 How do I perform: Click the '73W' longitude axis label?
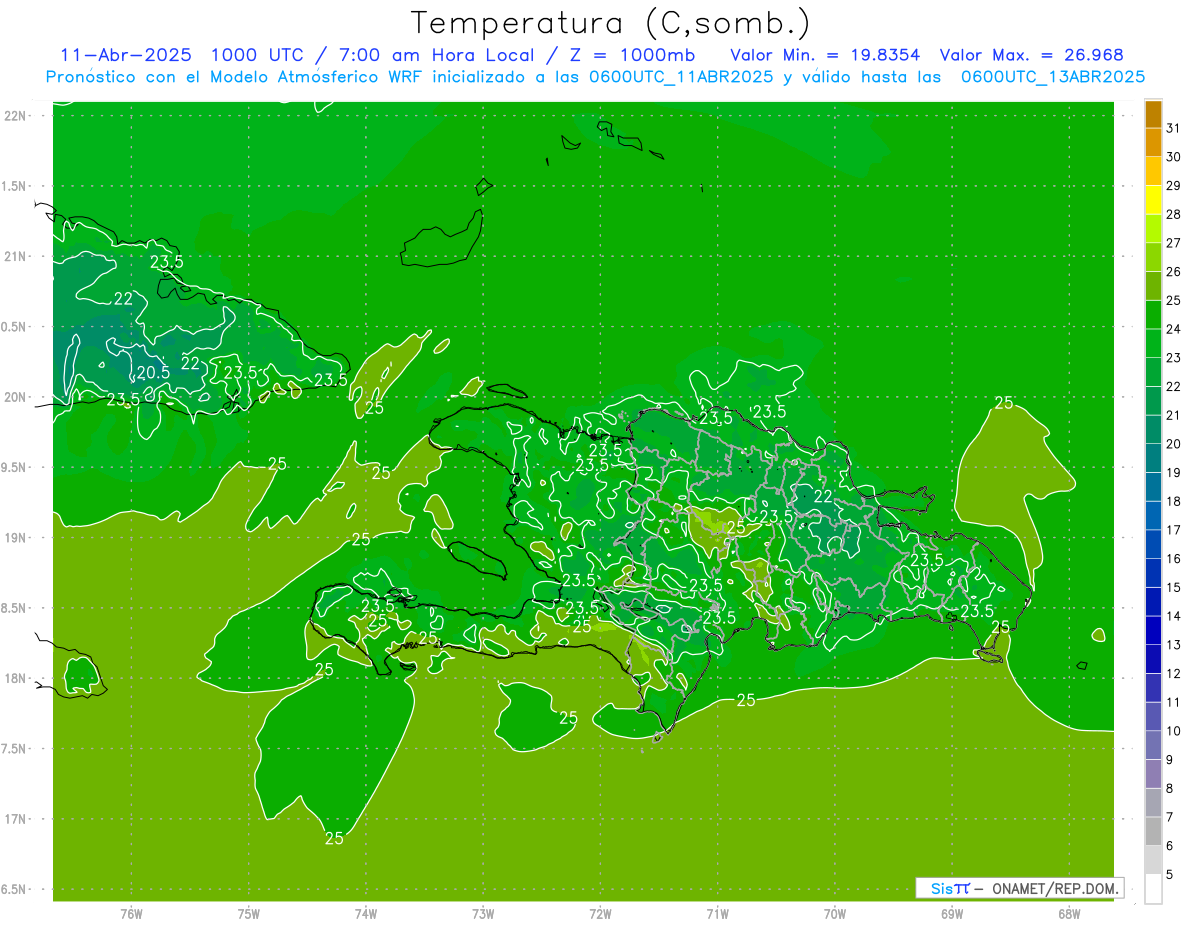point(483,913)
